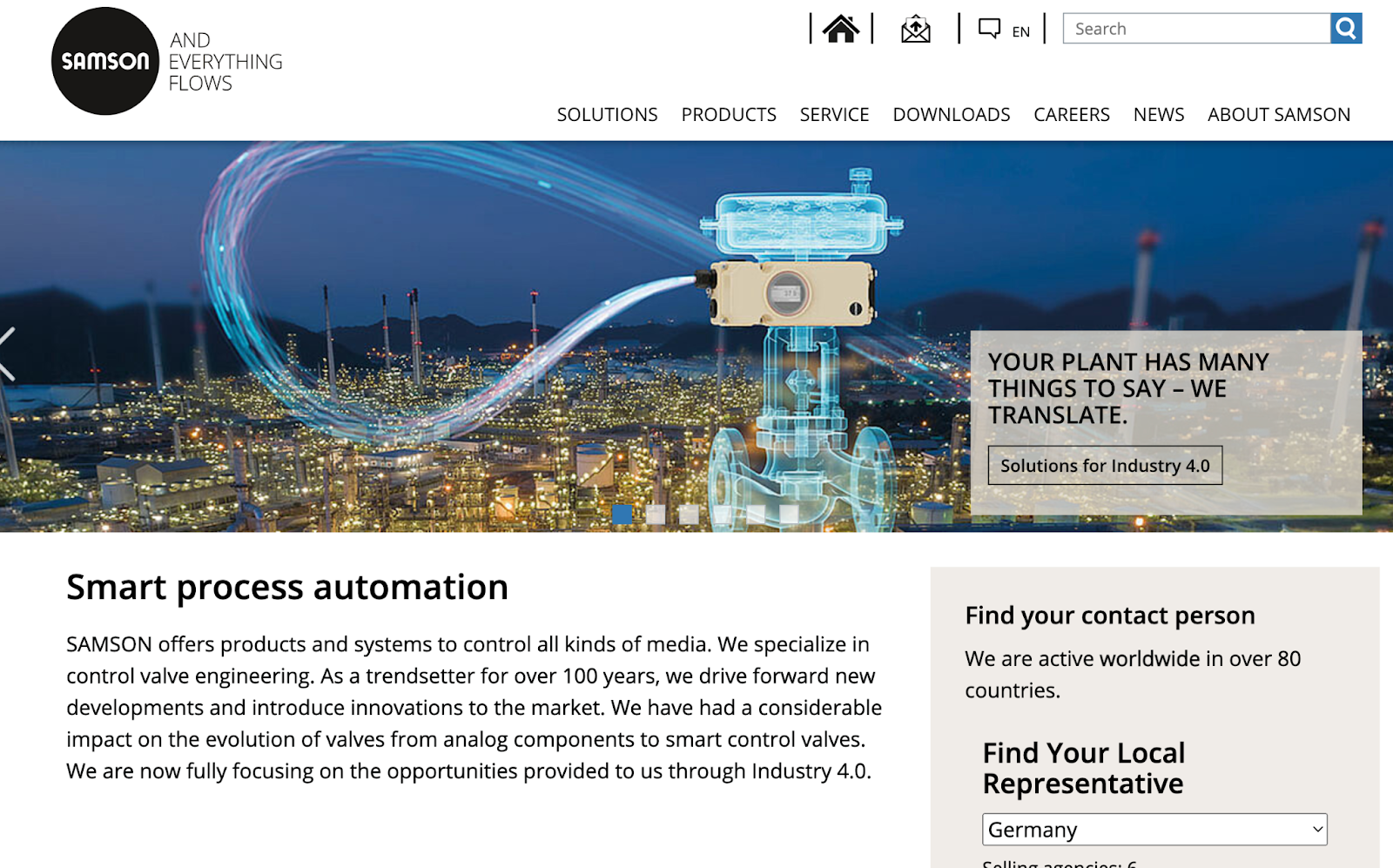Open the country dropdown showing Germany
Viewport: 1393px width, 868px height.
(x=1154, y=830)
